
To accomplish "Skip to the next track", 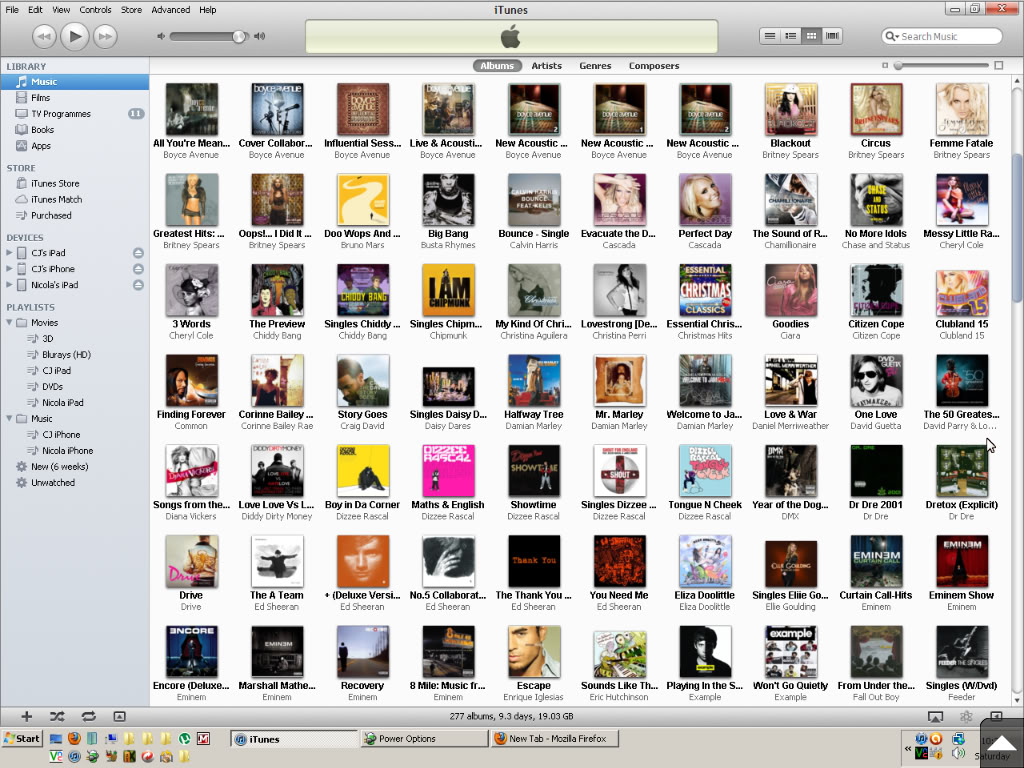I will click(104, 37).
